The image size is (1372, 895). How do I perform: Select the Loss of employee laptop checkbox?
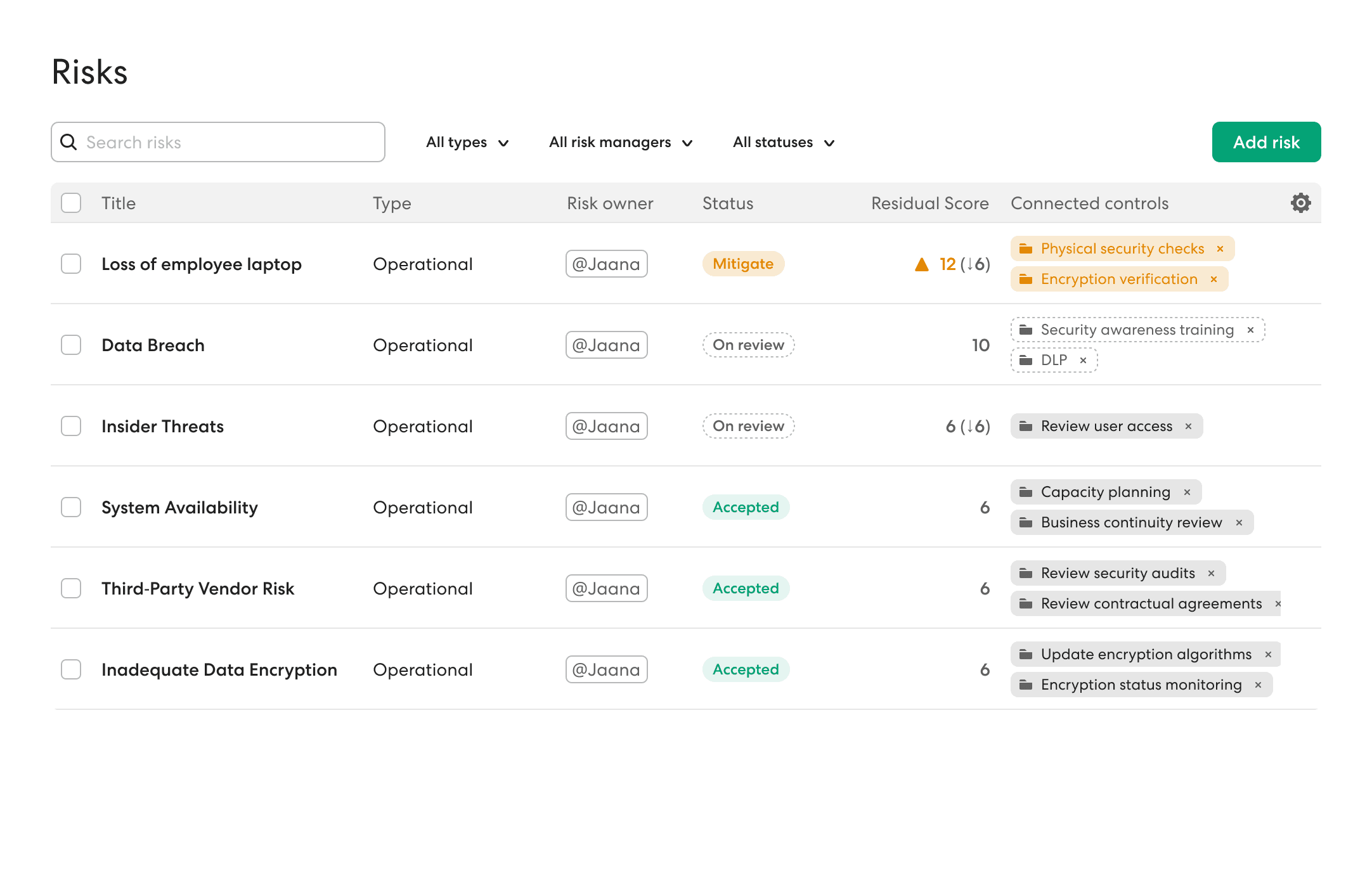coord(71,264)
